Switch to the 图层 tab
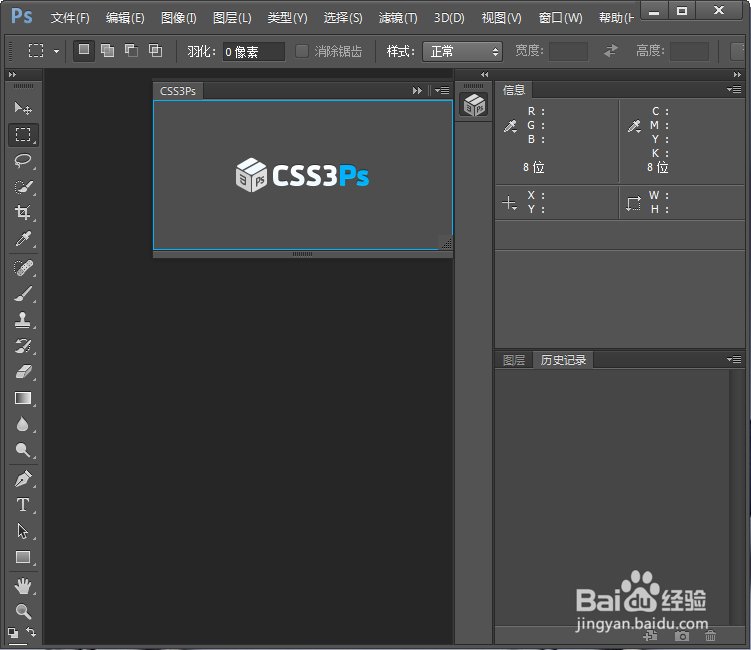The image size is (751, 650). (514, 360)
